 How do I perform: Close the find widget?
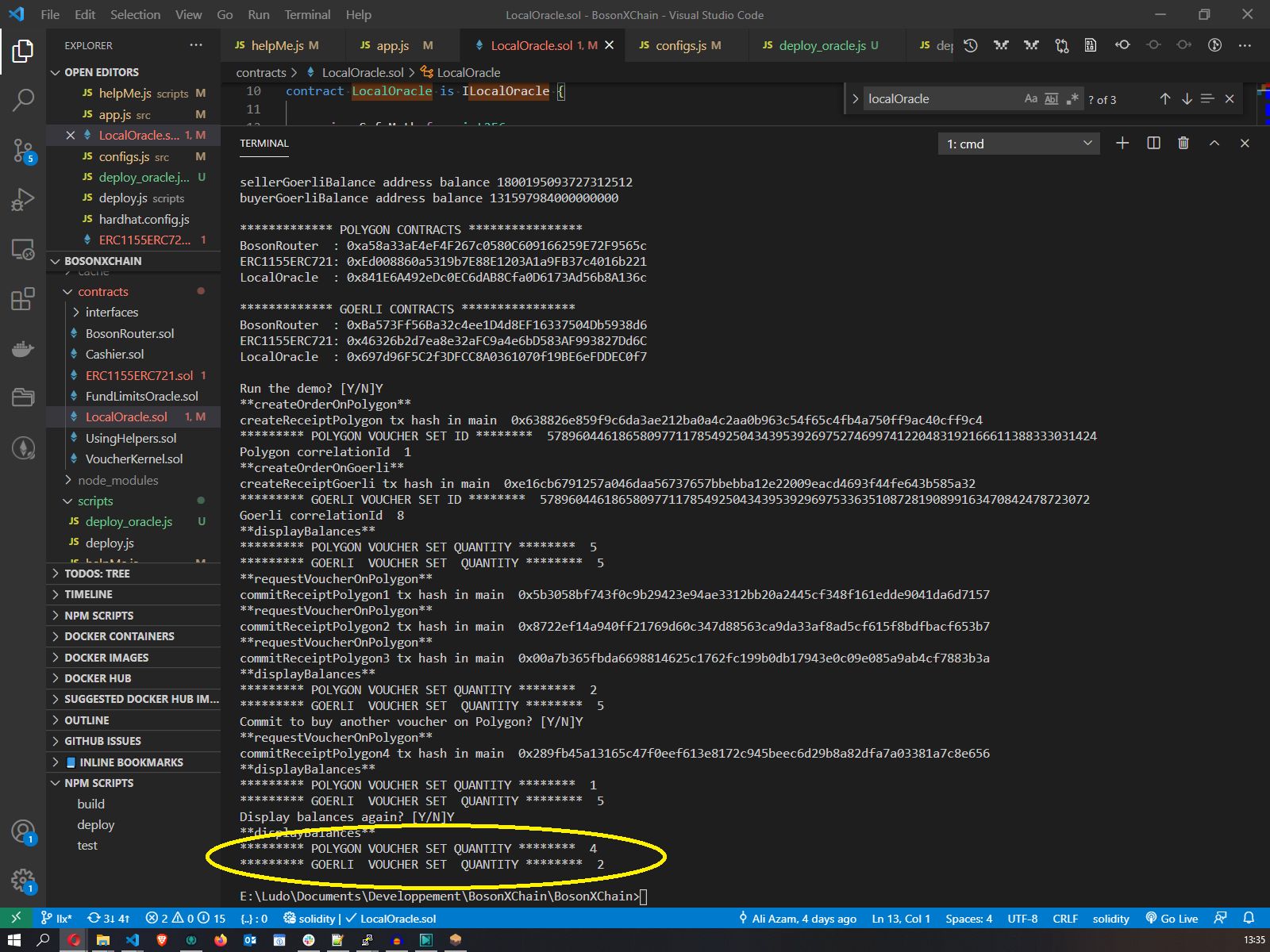coord(1230,98)
